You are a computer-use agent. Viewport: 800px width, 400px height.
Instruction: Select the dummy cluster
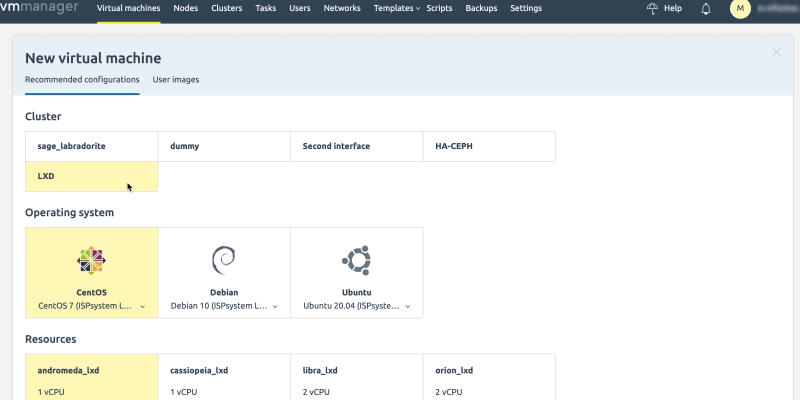(x=224, y=146)
